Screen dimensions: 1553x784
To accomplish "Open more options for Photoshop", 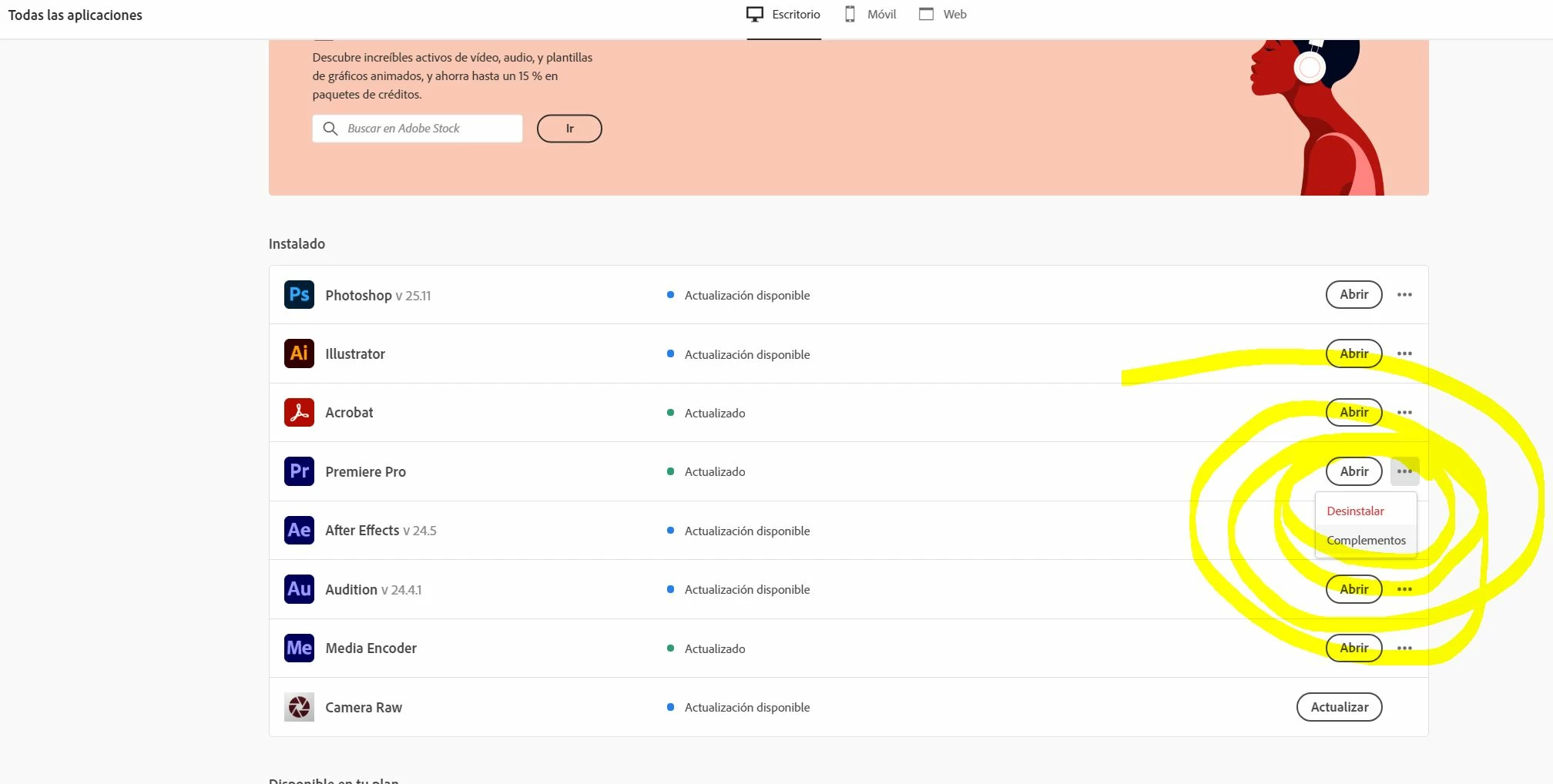I will tap(1404, 294).
